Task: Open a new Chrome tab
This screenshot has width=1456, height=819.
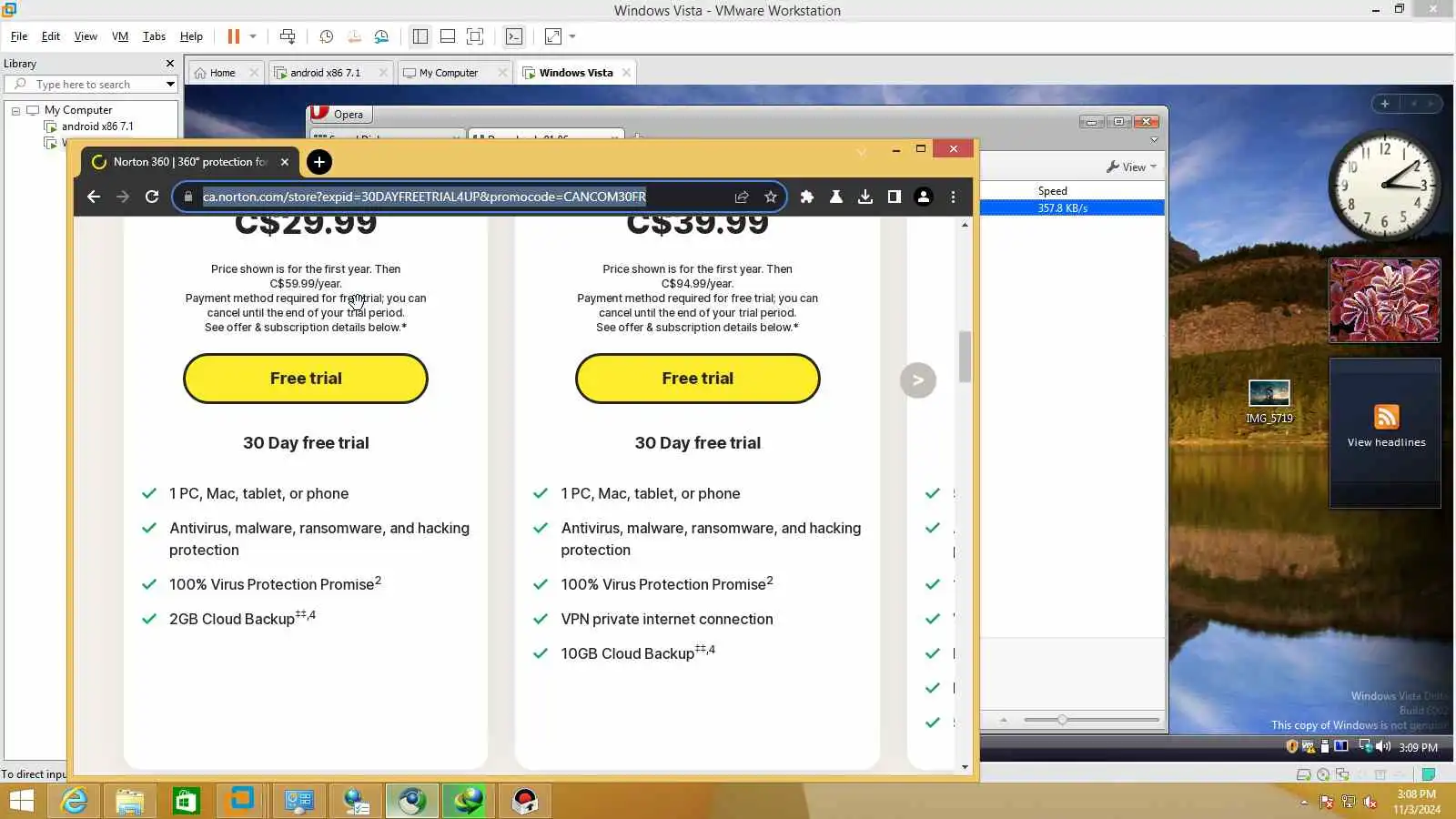Action: point(318,162)
